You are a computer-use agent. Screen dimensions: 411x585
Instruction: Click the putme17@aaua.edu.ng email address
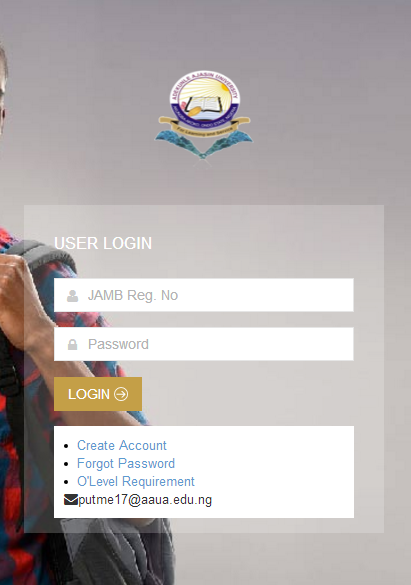145,500
